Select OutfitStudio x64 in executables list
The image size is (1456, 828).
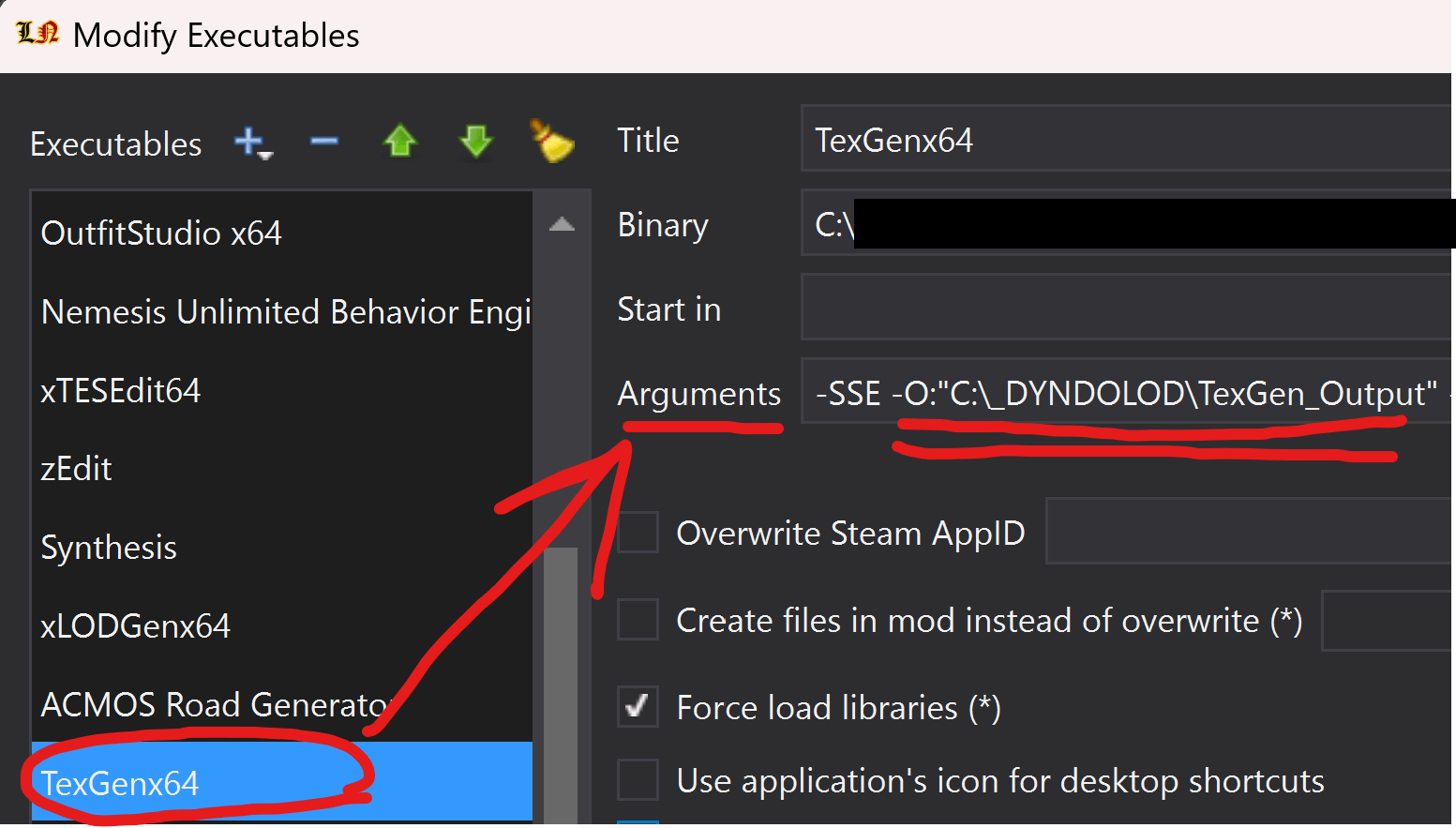click(x=161, y=233)
